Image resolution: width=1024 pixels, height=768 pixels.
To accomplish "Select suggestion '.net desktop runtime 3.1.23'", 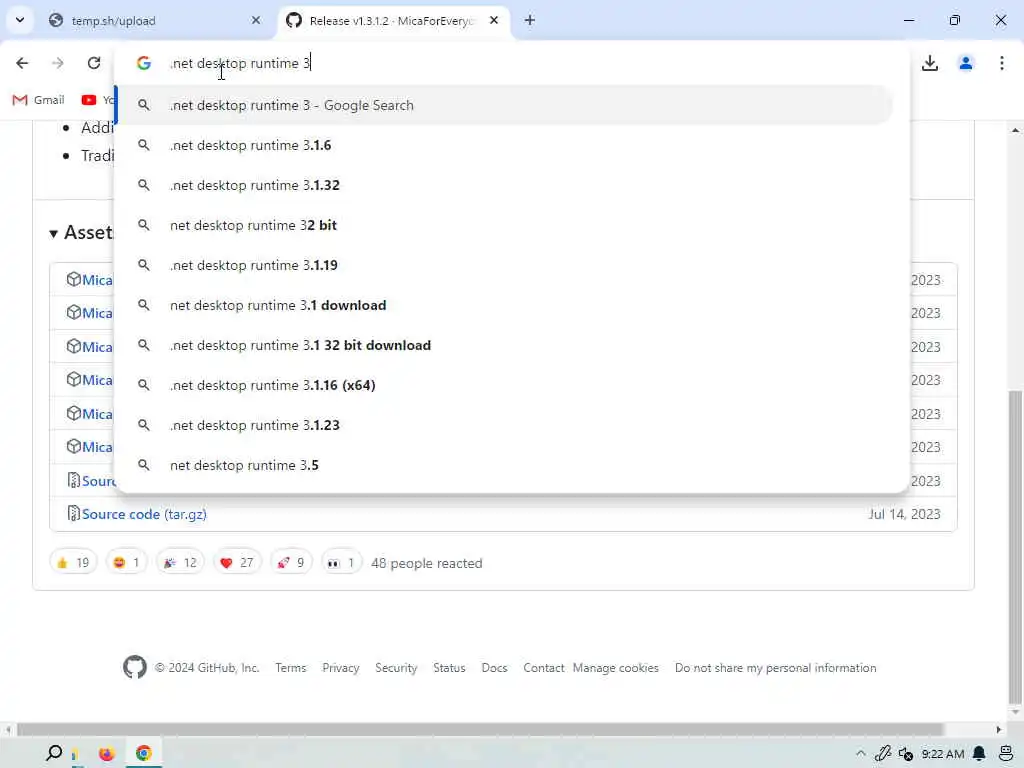I will tap(504, 425).
